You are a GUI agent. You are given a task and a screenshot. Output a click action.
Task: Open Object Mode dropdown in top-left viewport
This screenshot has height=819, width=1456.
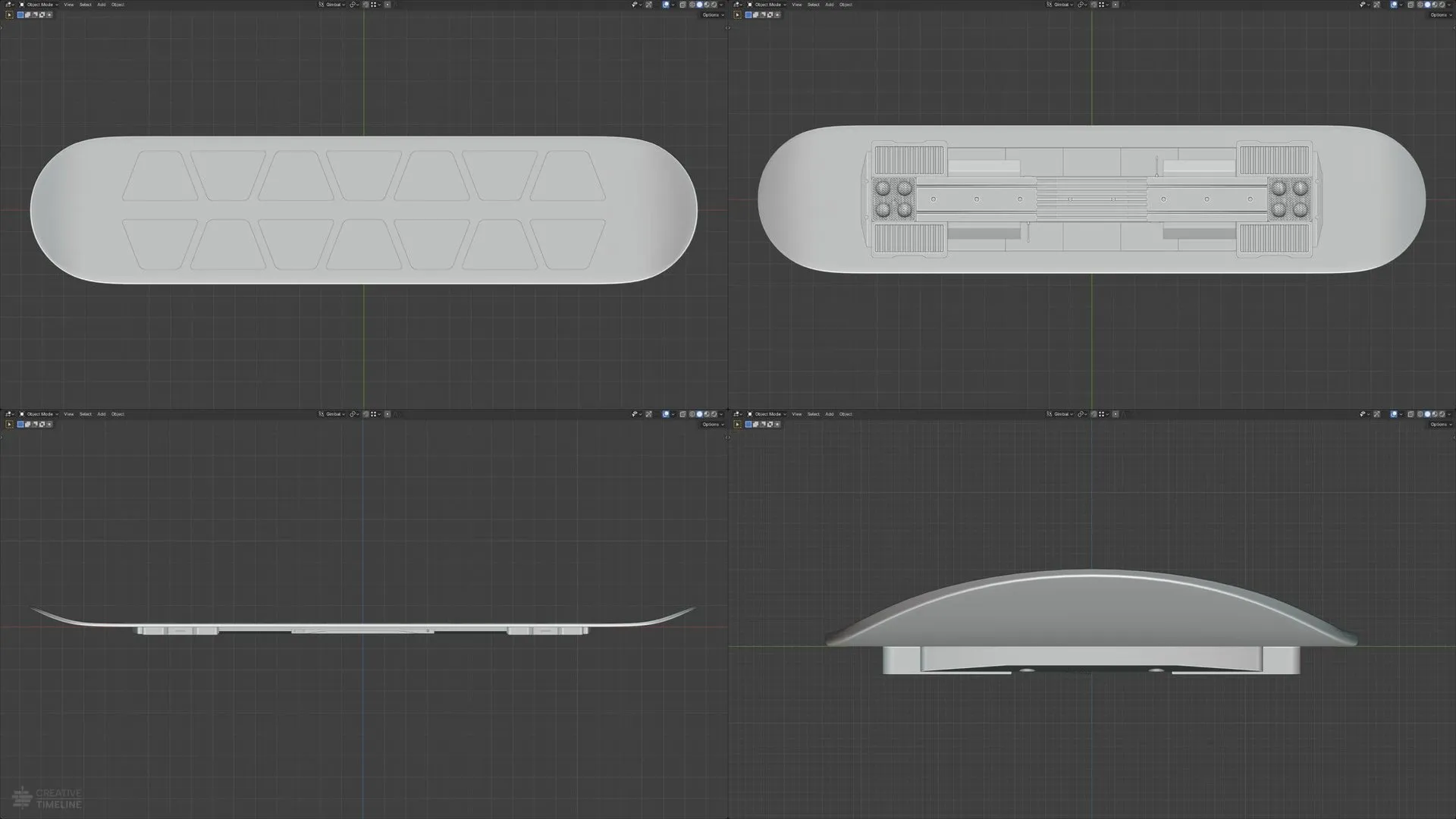pos(39,5)
